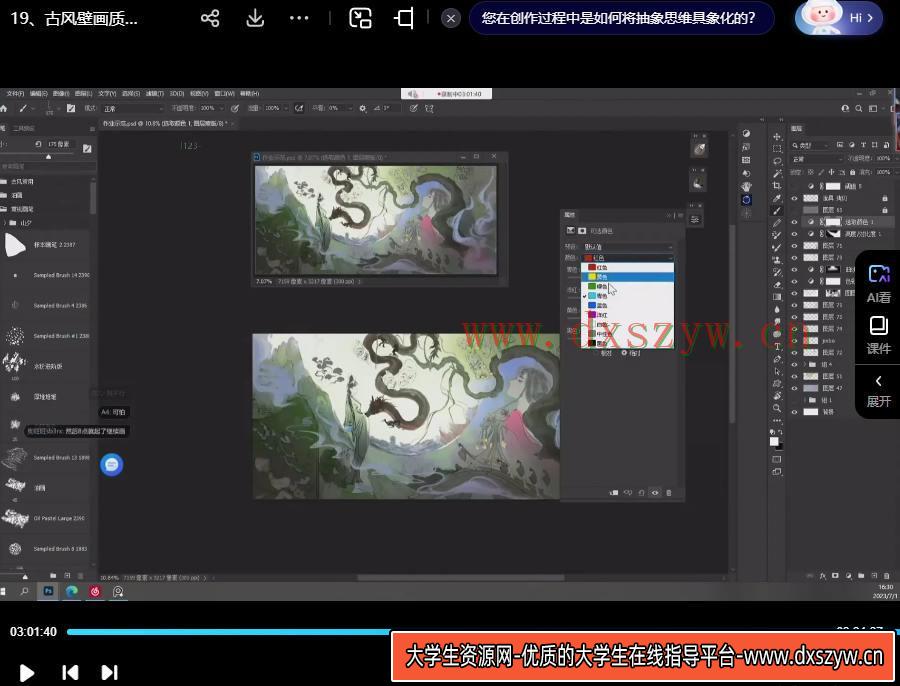The image size is (900, 686).
Task: Open smoothing options gear icon
Action: pos(362,108)
